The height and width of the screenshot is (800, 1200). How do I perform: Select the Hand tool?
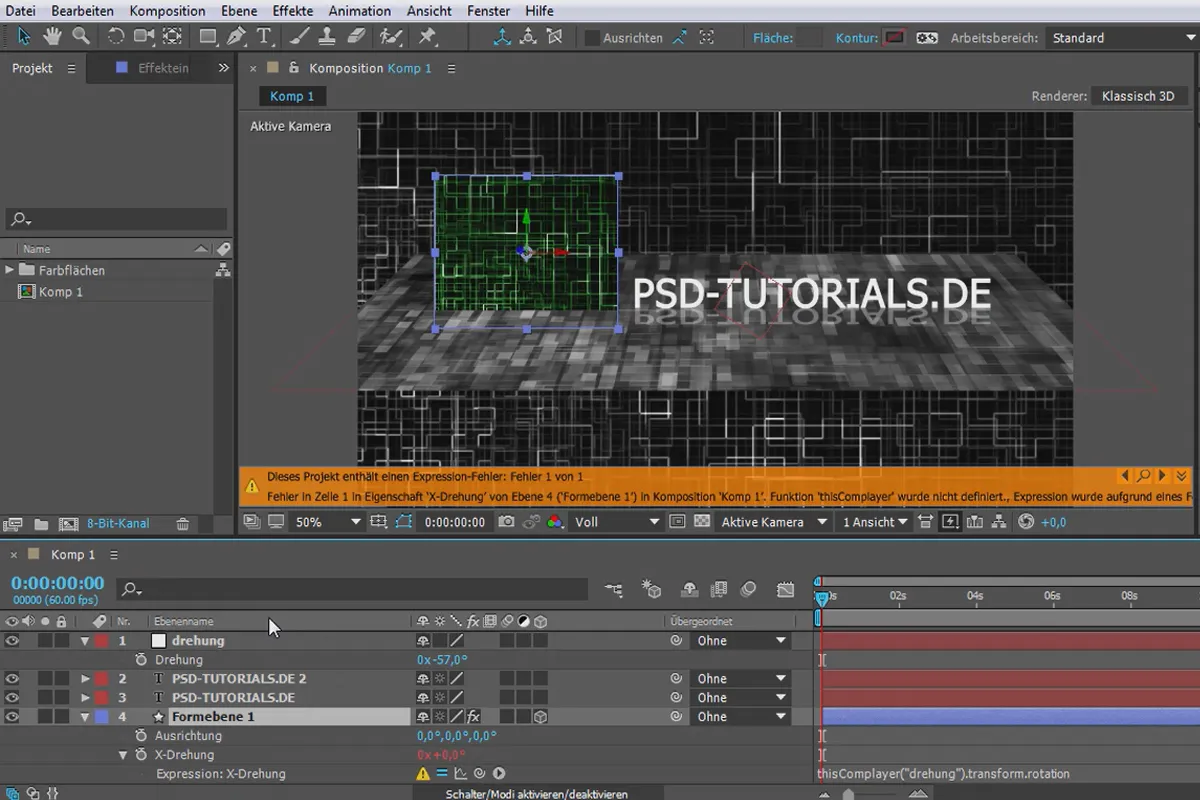[52, 37]
